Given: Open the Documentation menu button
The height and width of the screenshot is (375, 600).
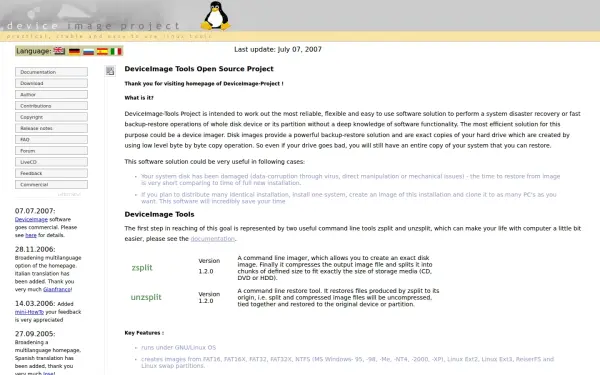Looking at the screenshot, I should pyautogui.click(x=51, y=72).
